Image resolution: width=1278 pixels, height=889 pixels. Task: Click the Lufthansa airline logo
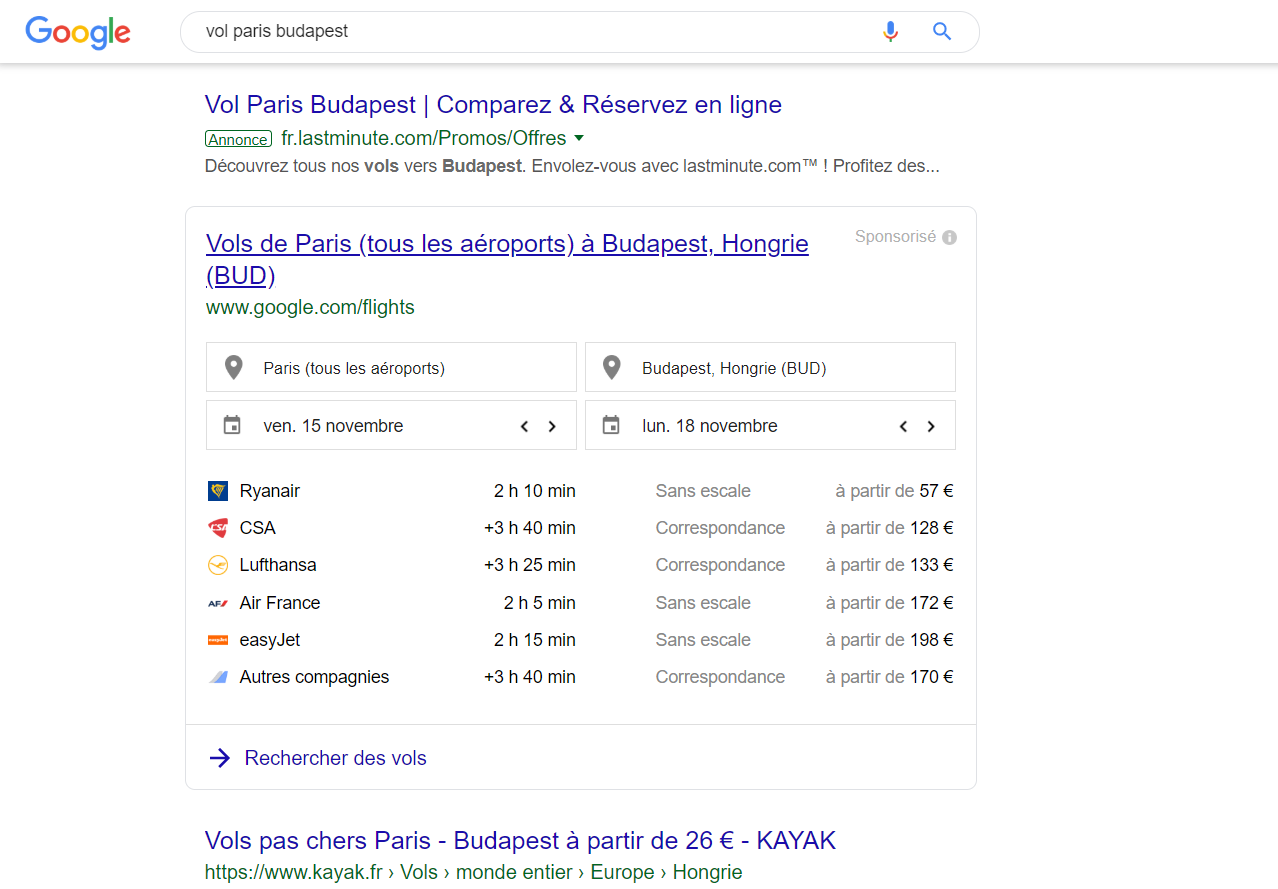coord(218,565)
